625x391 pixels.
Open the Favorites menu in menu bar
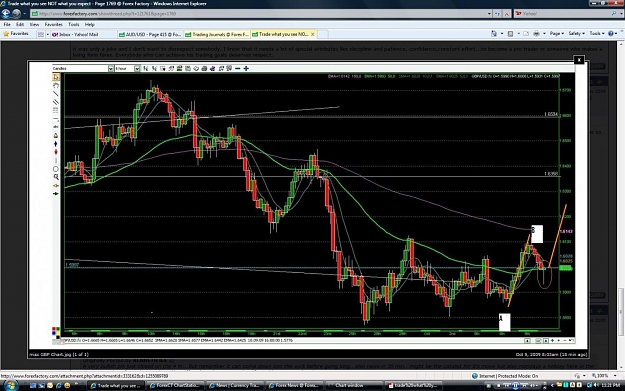pyautogui.click(x=53, y=24)
